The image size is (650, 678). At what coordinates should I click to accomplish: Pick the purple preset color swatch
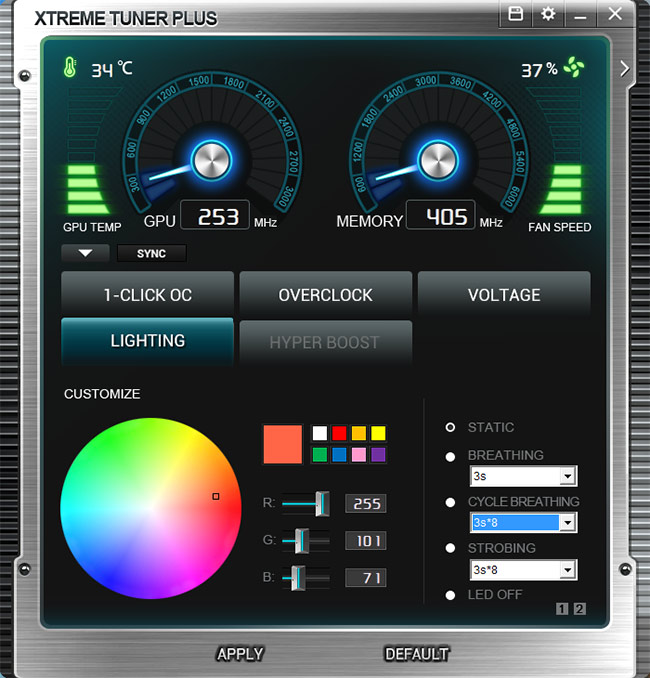click(378, 455)
